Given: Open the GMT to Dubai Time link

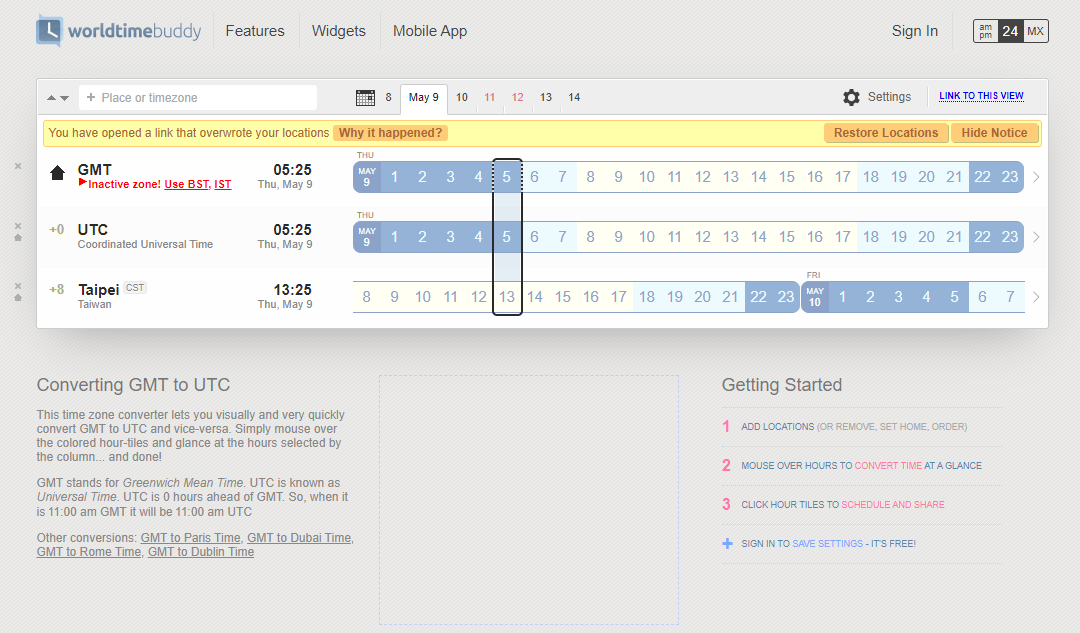Looking at the screenshot, I should 299,538.
